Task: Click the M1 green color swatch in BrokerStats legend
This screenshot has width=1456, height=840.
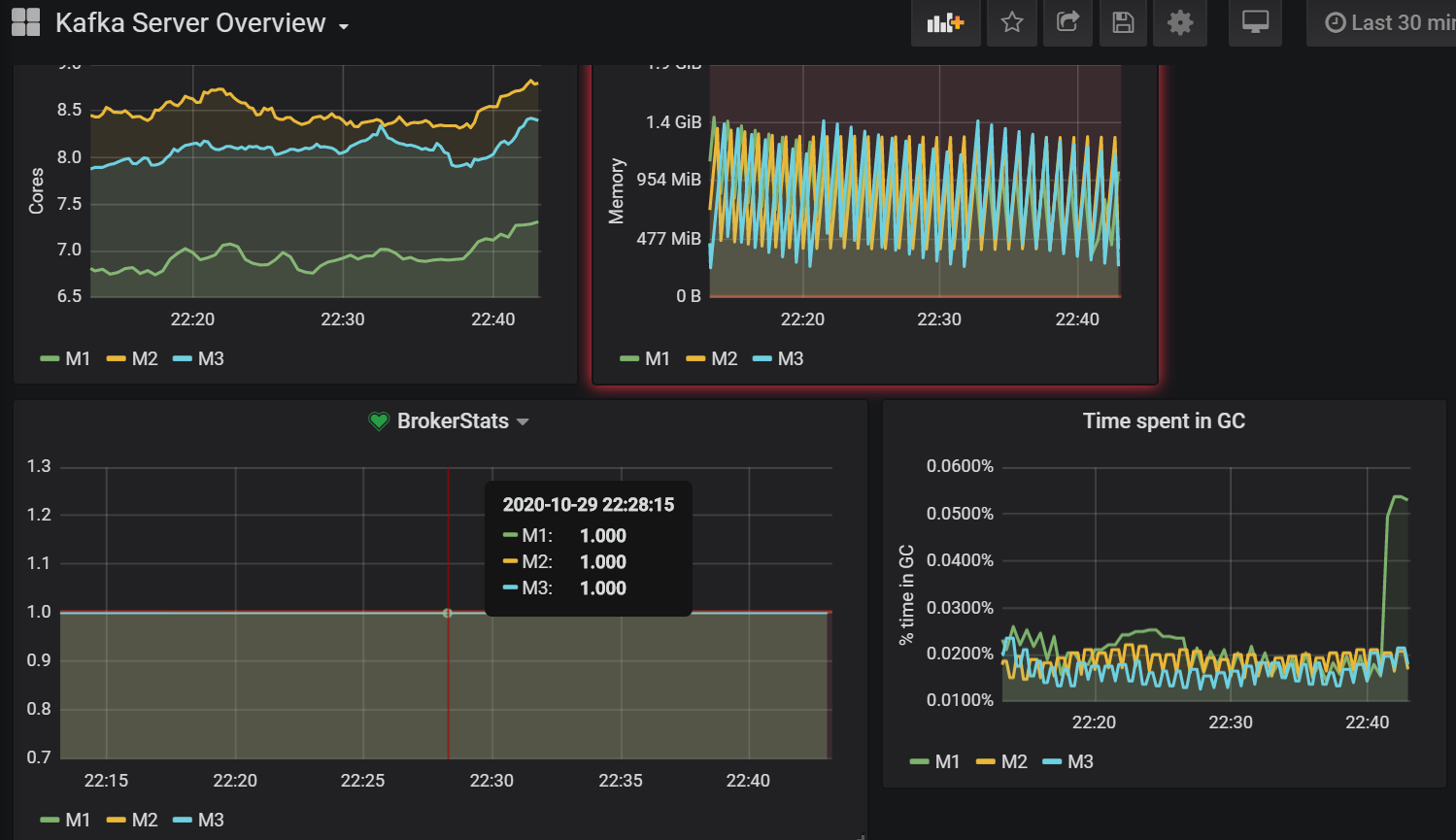Action: click(x=50, y=821)
